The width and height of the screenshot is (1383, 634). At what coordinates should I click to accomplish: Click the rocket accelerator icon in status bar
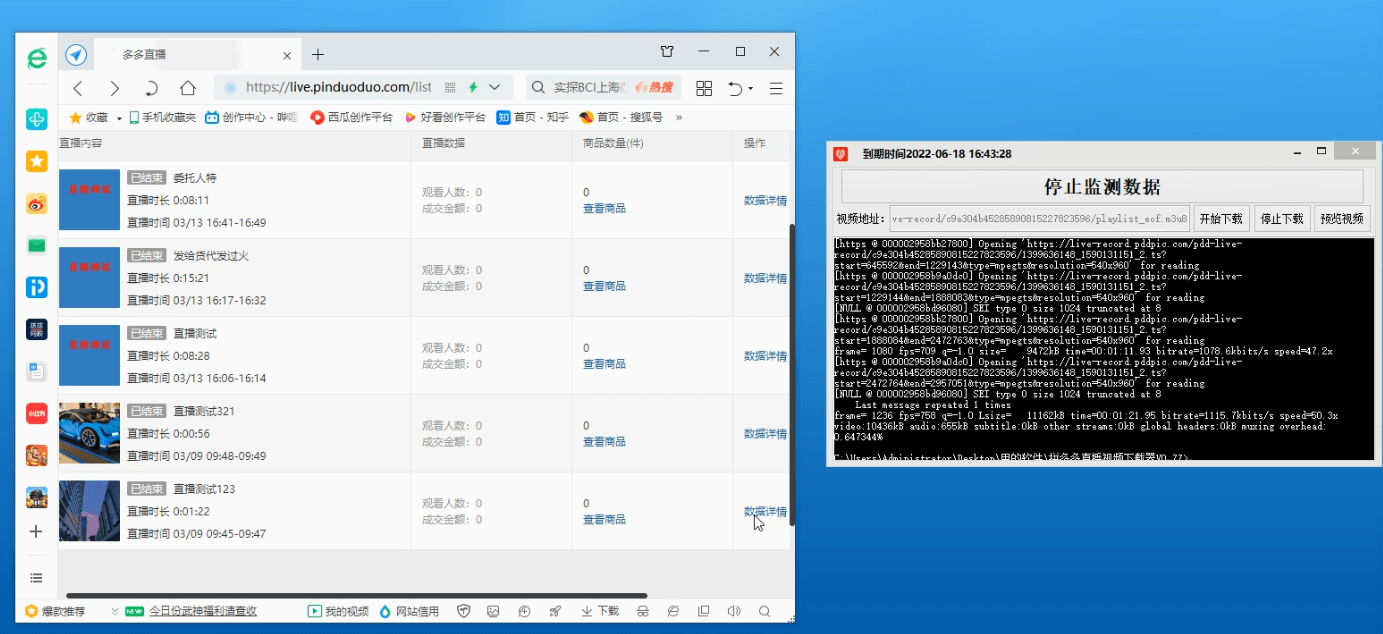555,611
